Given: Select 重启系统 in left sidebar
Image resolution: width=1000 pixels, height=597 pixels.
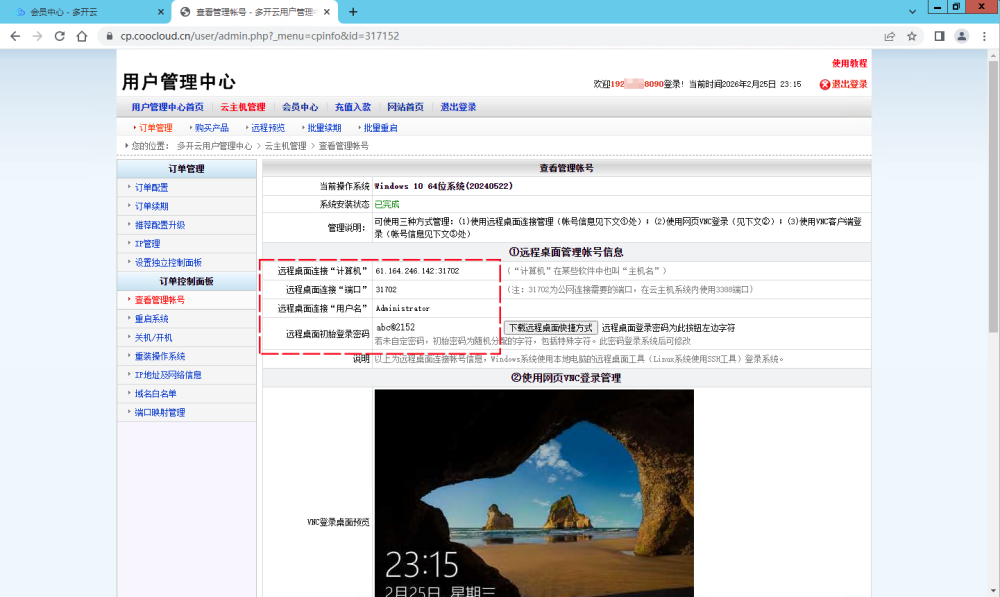Looking at the screenshot, I should pyautogui.click(x=152, y=318).
